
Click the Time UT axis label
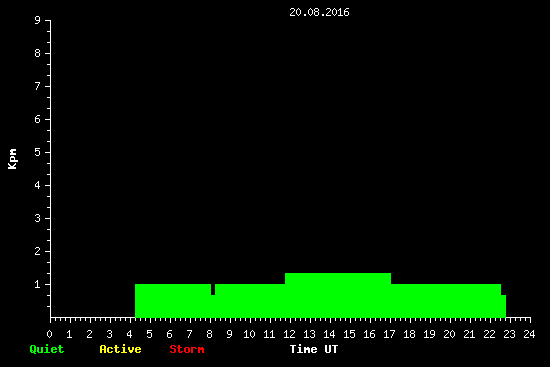[314, 349]
